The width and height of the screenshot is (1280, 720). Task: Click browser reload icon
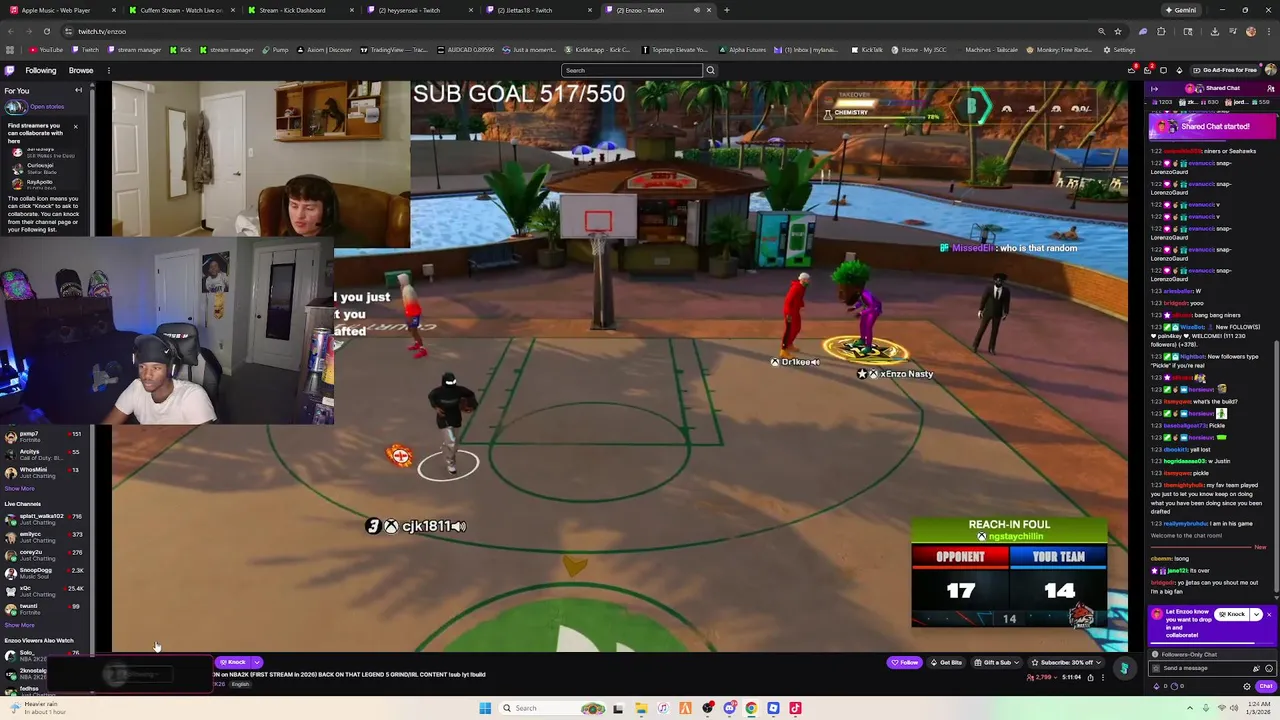[46, 31]
